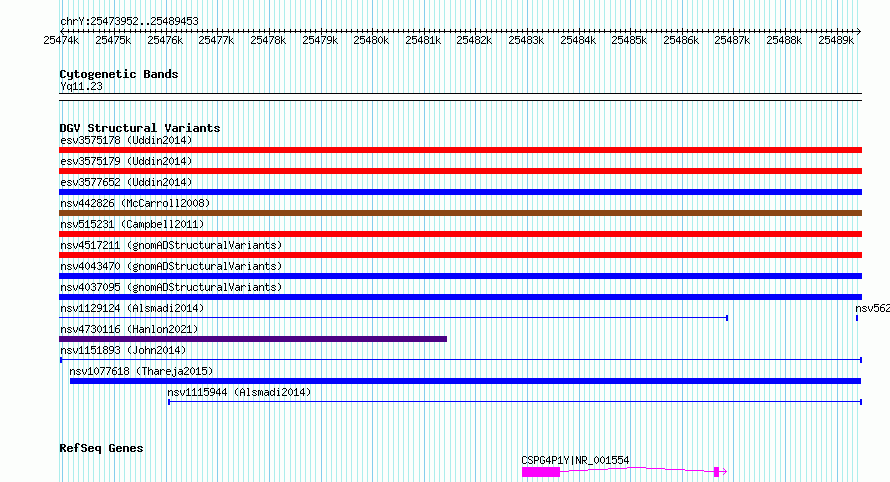
Task: Click the 25477k ruler tick label
Action: [x=216, y=40]
